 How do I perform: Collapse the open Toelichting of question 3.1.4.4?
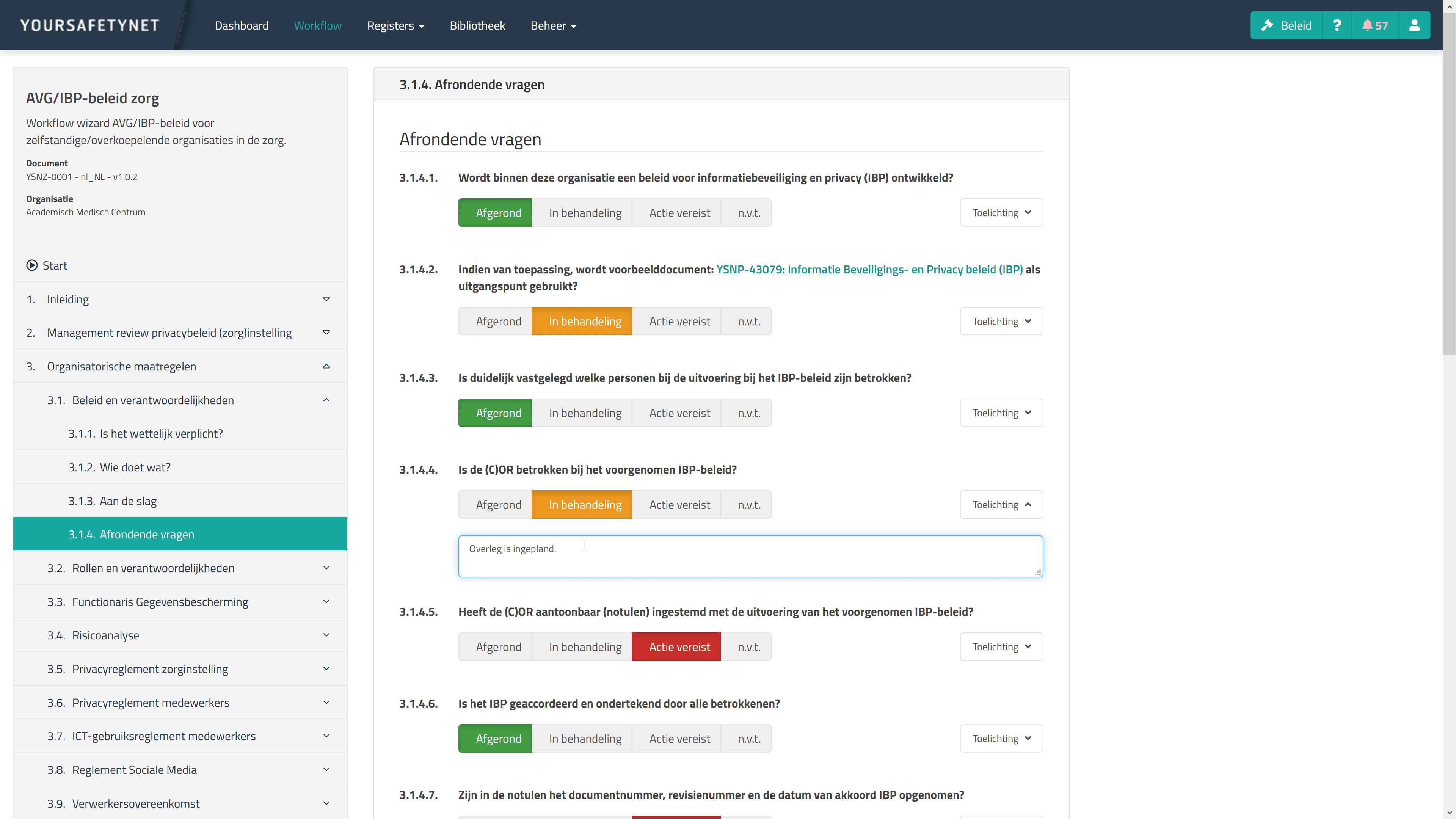click(1001, 504)
